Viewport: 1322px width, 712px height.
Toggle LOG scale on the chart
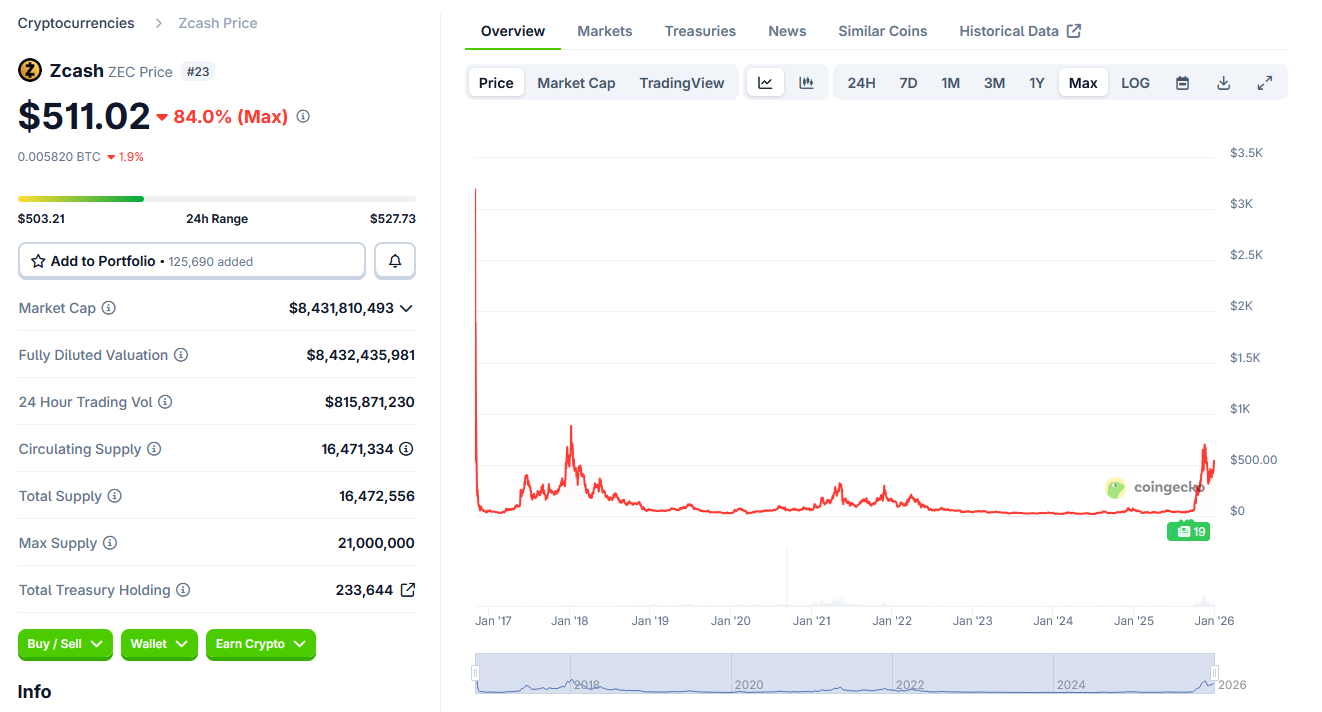tap(1135, 82)
